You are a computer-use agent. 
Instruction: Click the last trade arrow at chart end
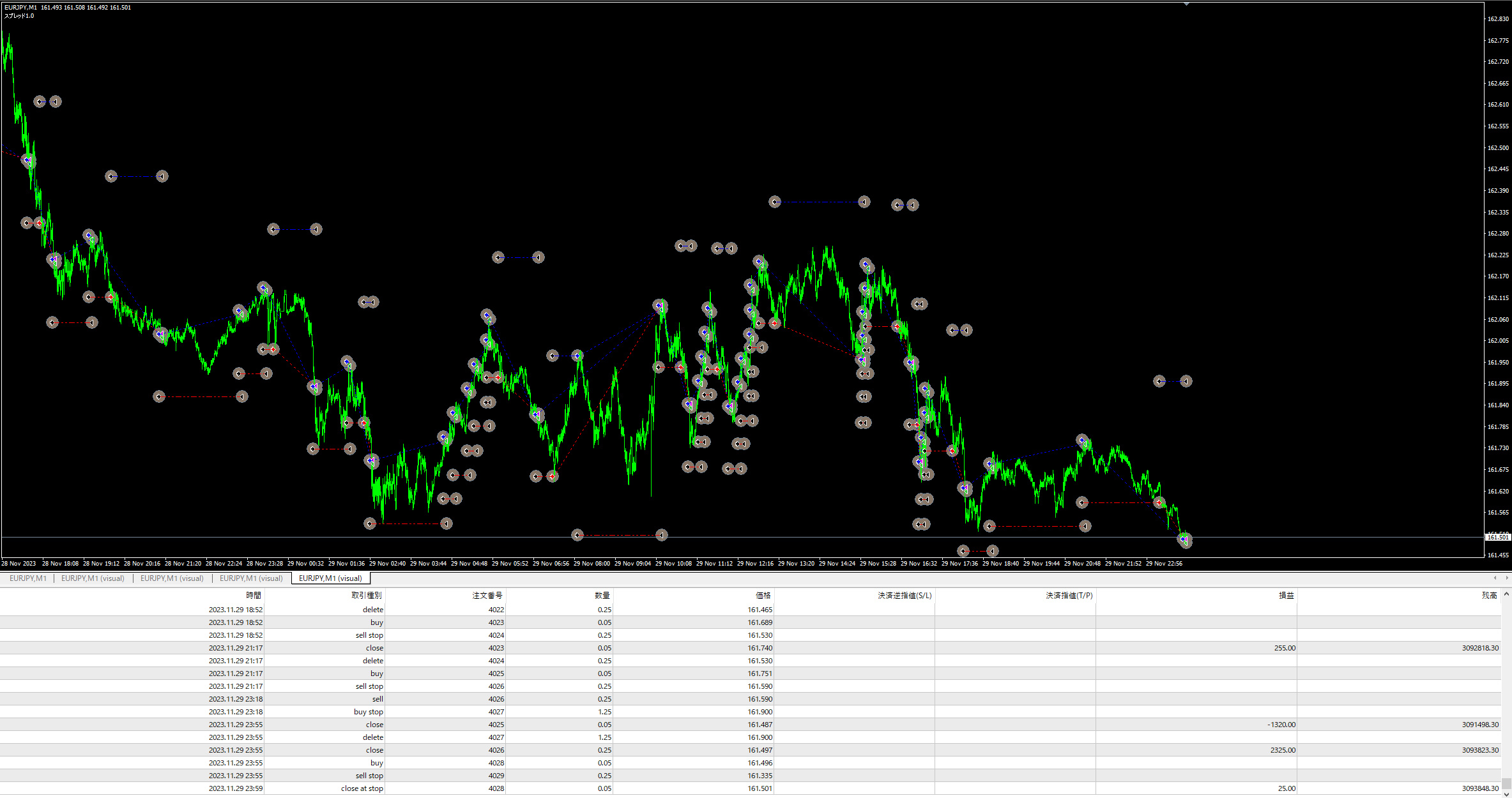(x=1185, y=540)
